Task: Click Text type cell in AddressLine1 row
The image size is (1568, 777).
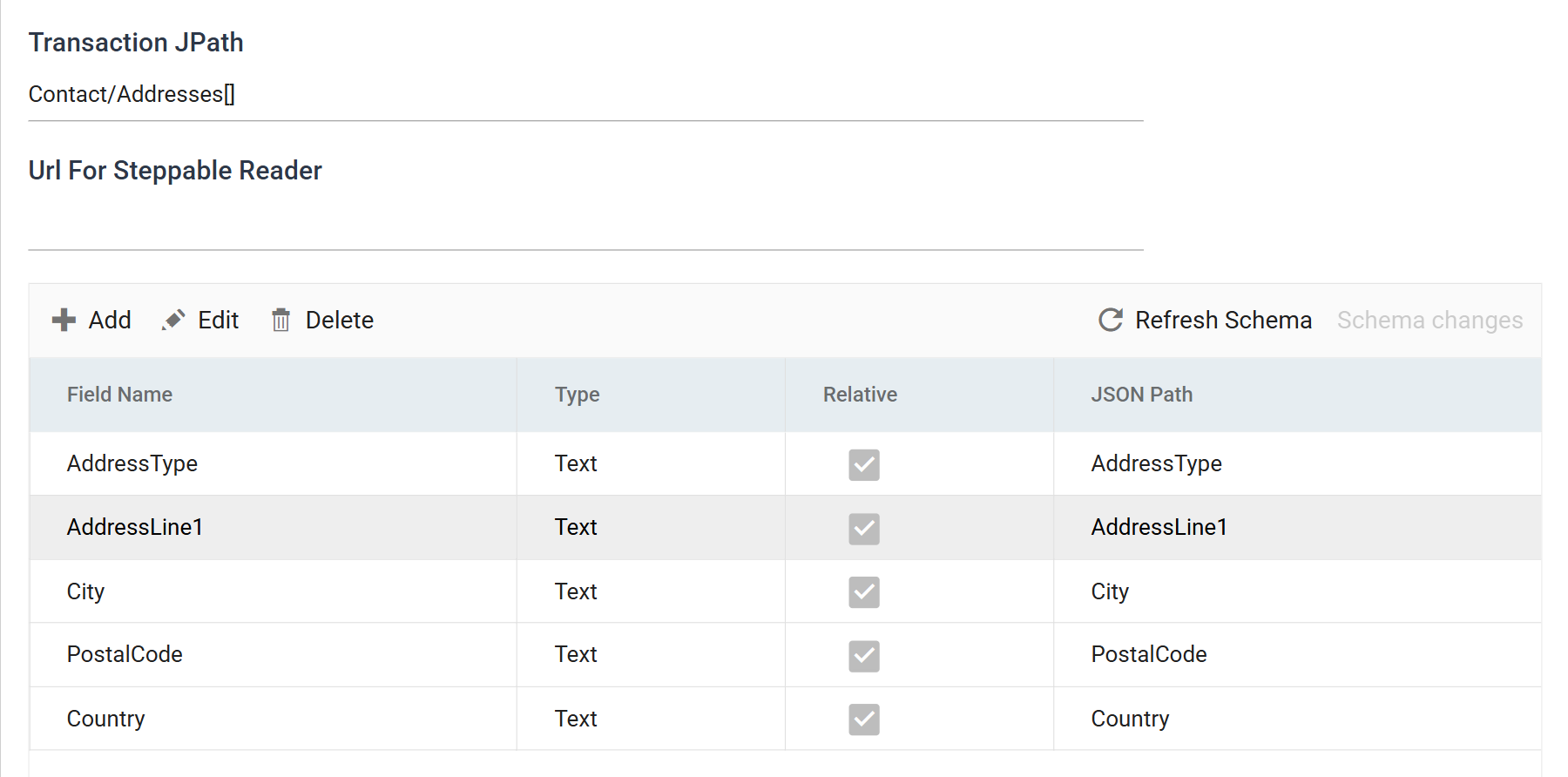Action: click(x=651, y=527)
